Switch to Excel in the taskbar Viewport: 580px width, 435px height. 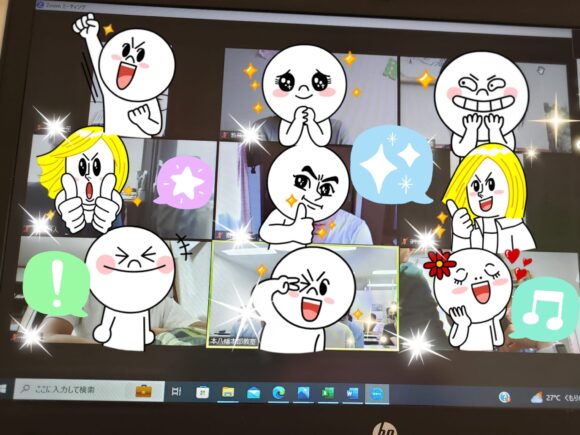pyautogui.click(x=328, y=393)
